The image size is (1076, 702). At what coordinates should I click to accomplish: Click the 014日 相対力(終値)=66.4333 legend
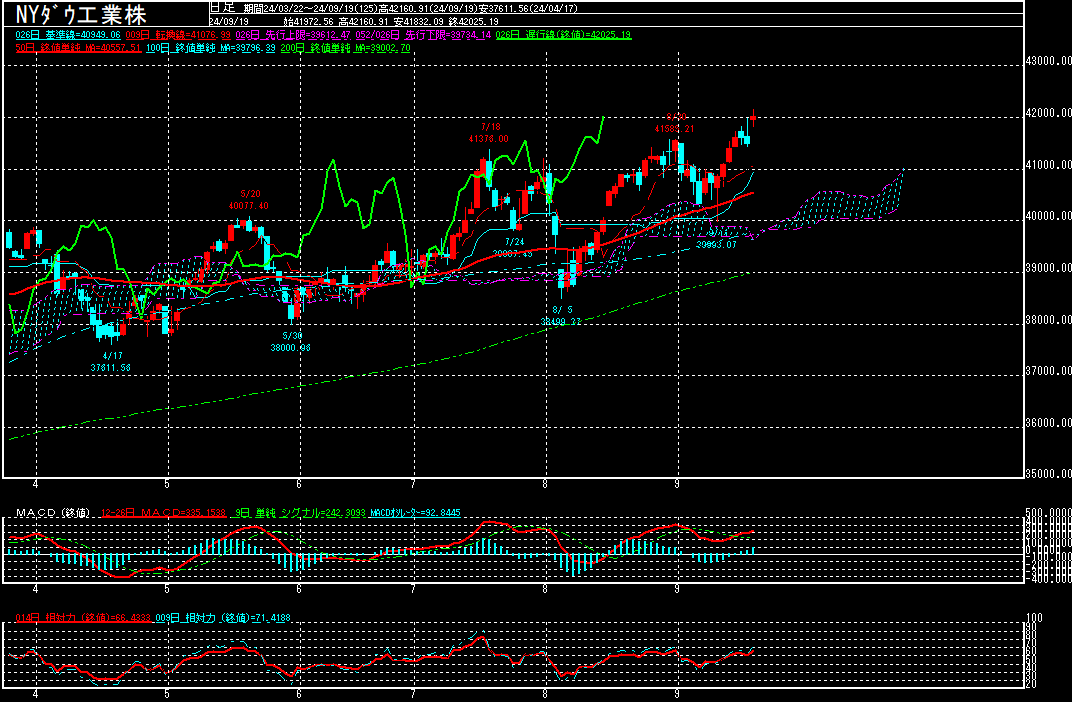tap(83, 618)
